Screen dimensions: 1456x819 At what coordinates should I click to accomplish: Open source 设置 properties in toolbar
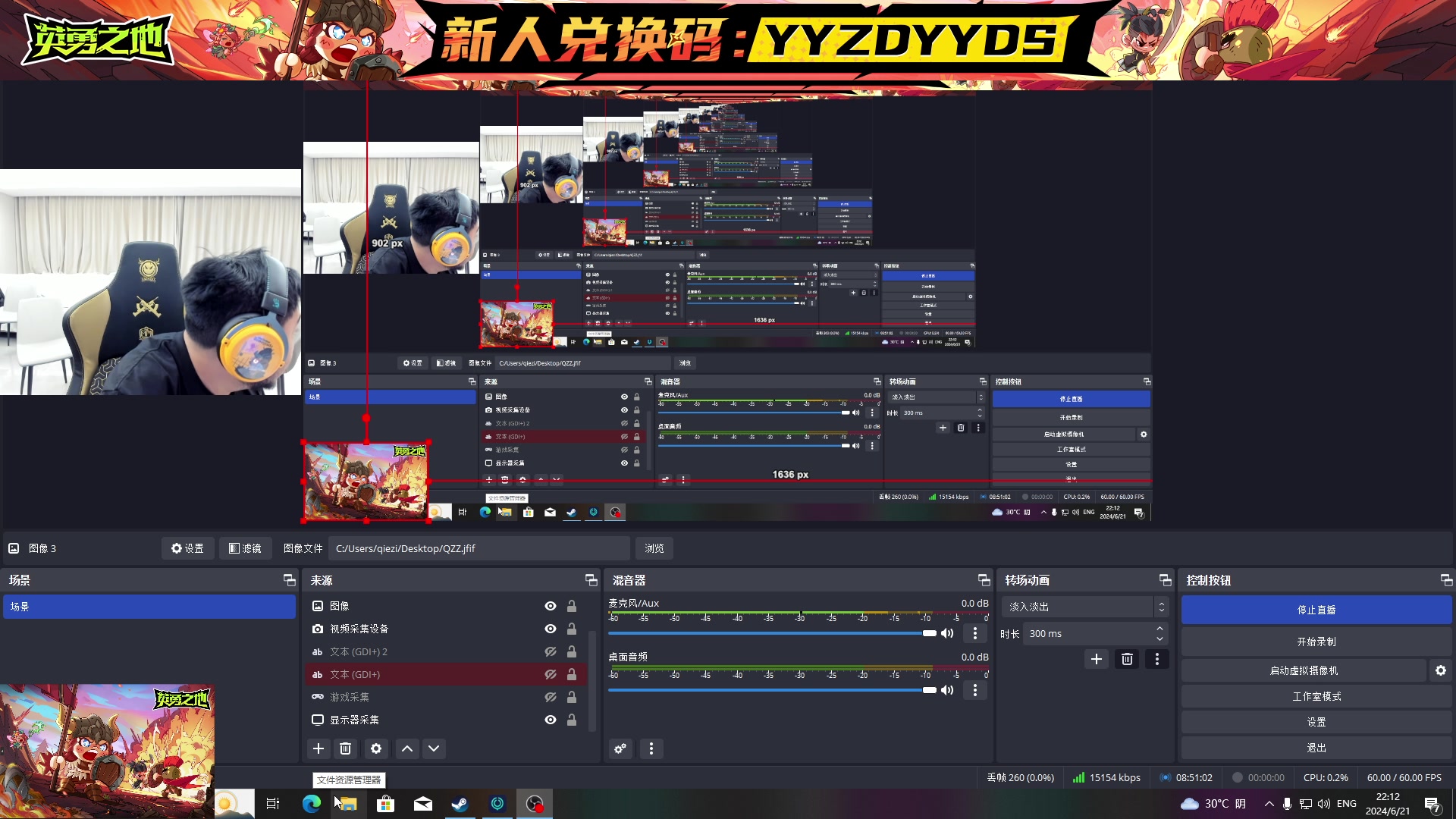pyautogui.click(x=187, y=548)
